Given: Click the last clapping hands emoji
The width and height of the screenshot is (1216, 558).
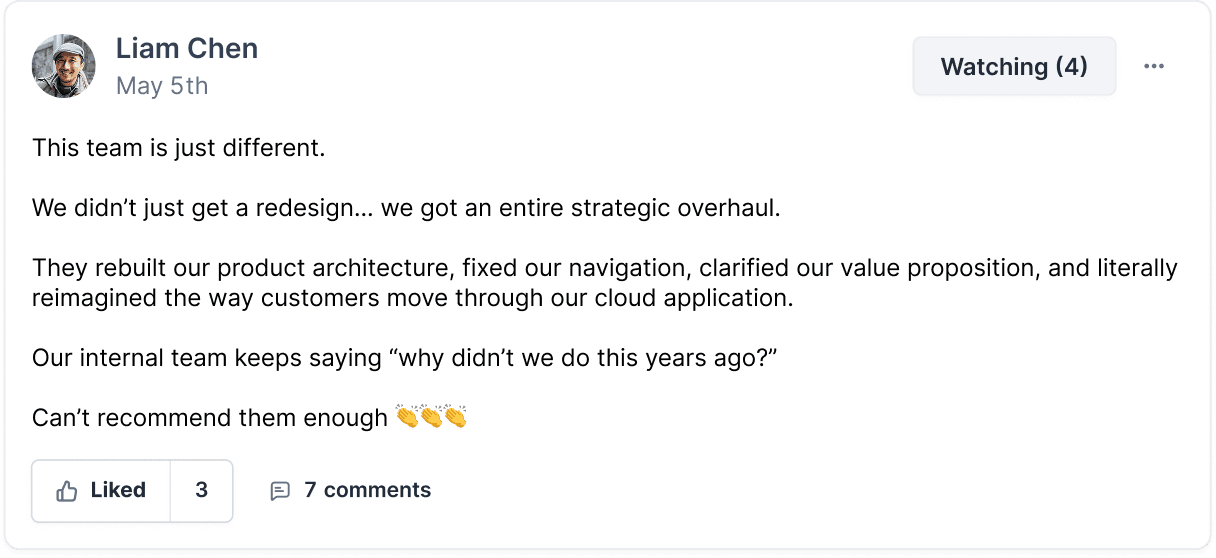Looking at the screenshot, I should click(455, 416).
